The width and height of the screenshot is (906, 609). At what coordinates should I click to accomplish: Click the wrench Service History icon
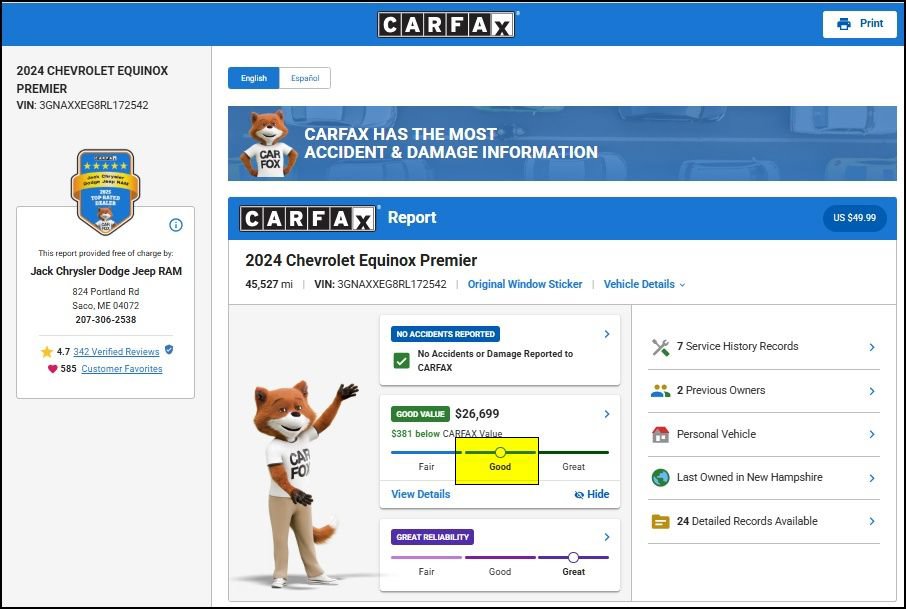click(x=660, y=347)
